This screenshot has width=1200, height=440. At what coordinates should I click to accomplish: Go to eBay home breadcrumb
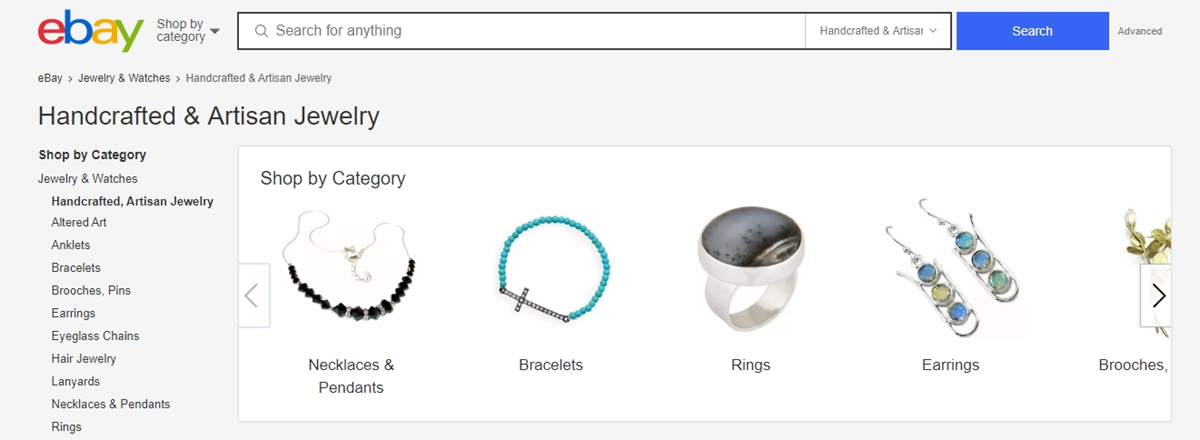pyautogui.click(x=50, y=78)
